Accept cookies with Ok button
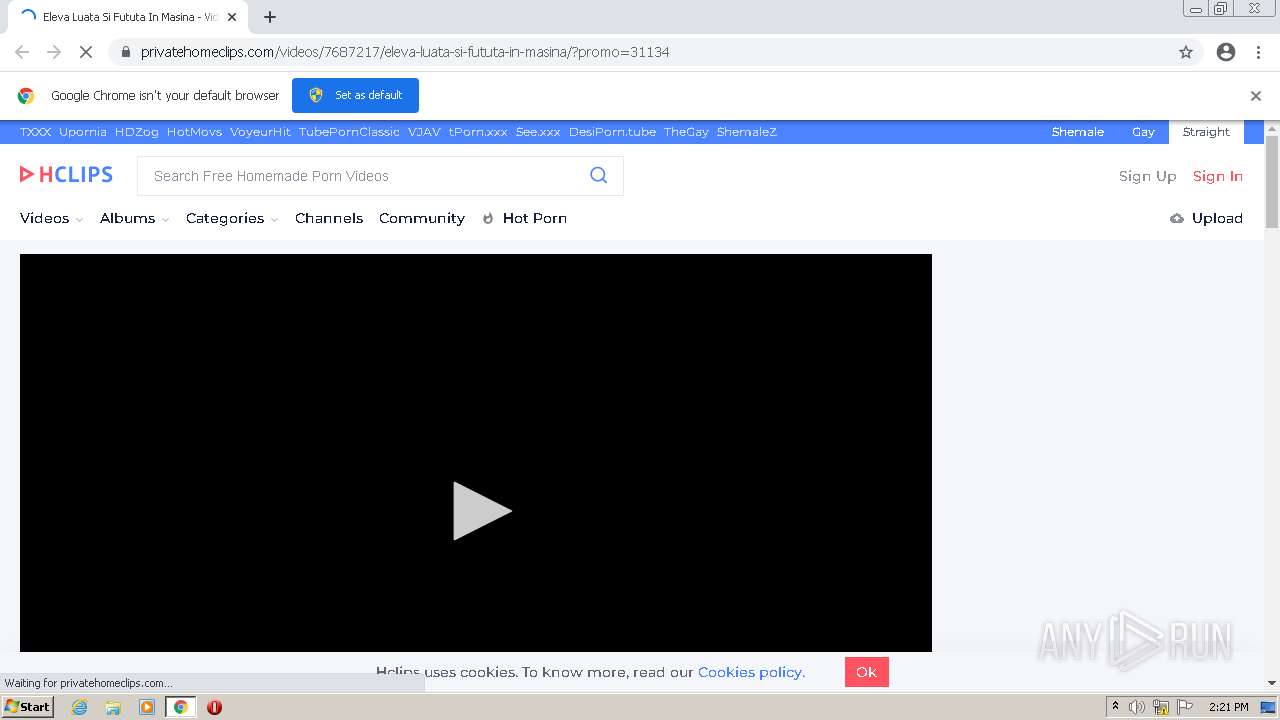Image resolution: width=1280 pixels, height=720 pixels. (x=866, y=672)
